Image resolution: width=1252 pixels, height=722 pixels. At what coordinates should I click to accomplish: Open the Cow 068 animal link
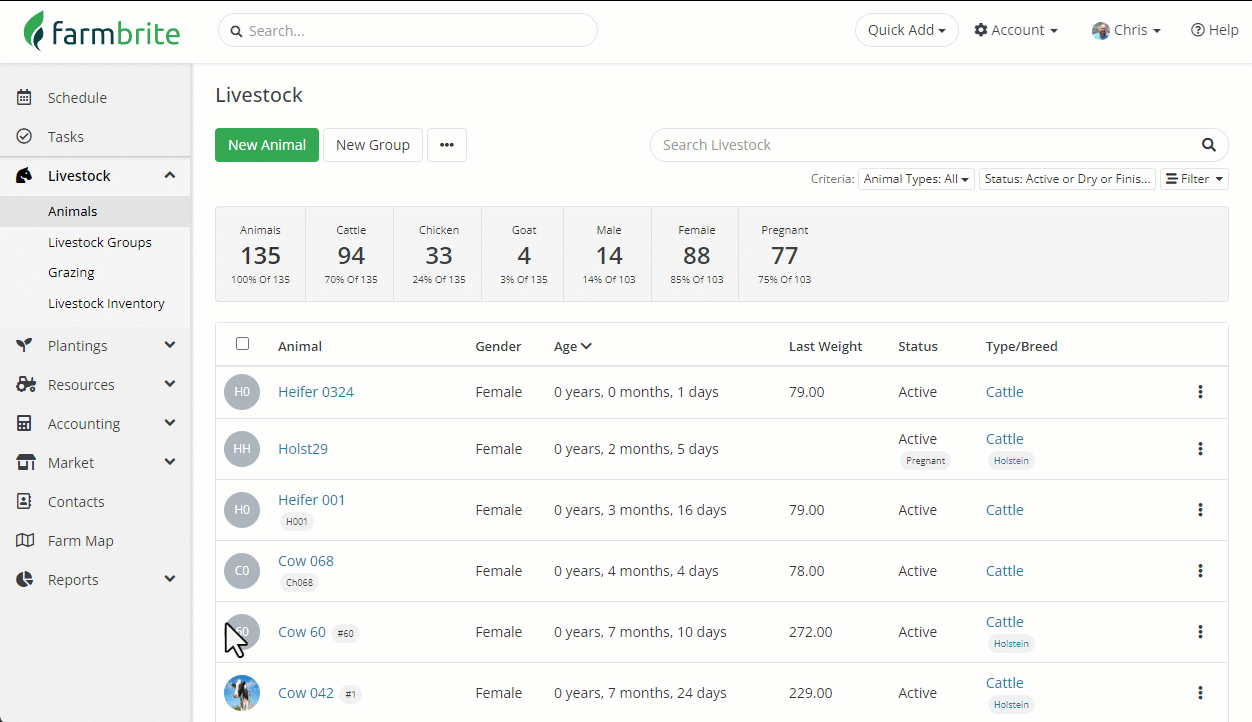tap(306, 561)
